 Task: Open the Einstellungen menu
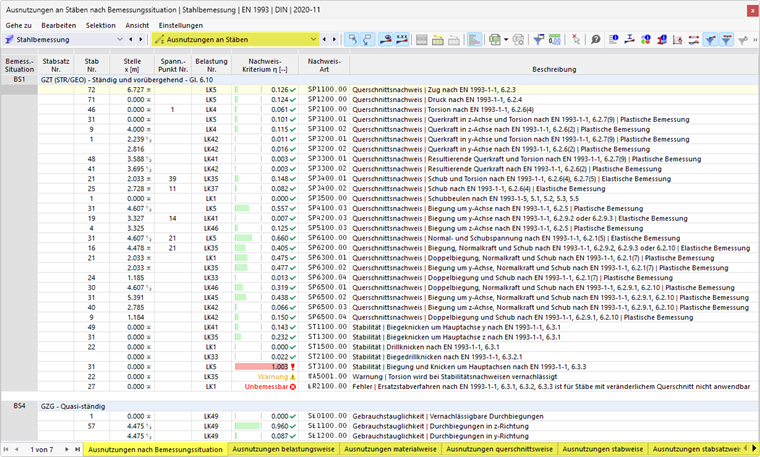coord(181,25)
